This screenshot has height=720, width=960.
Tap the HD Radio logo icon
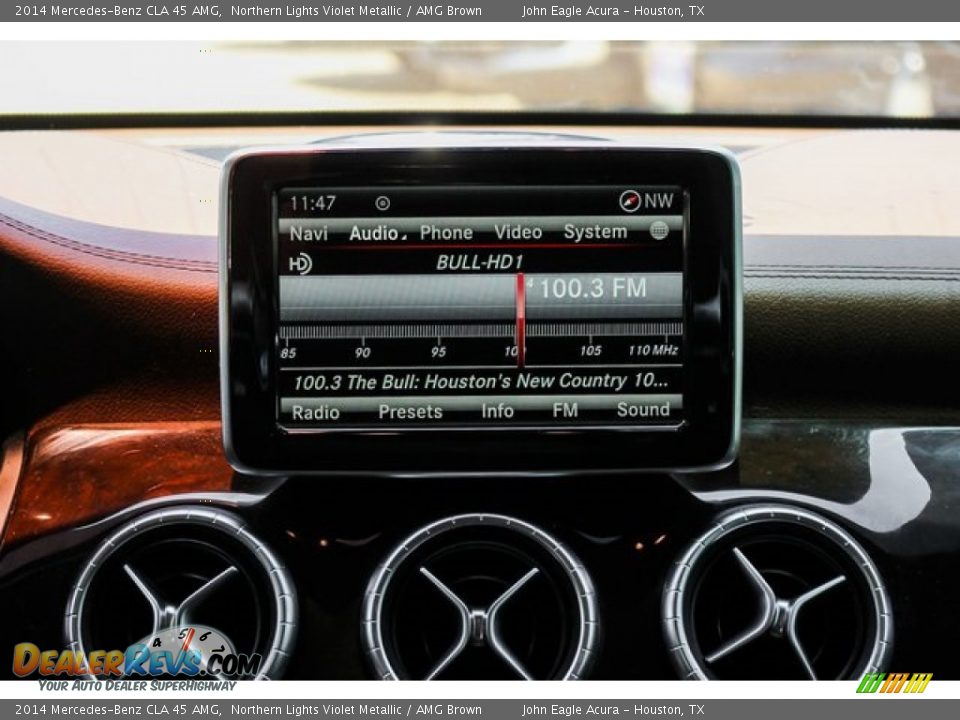pos(300,263)
